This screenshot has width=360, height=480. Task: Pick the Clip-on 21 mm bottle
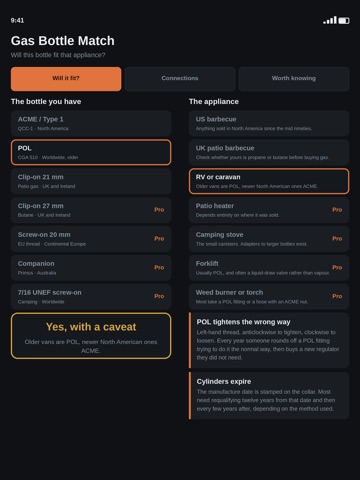point(91,181)
